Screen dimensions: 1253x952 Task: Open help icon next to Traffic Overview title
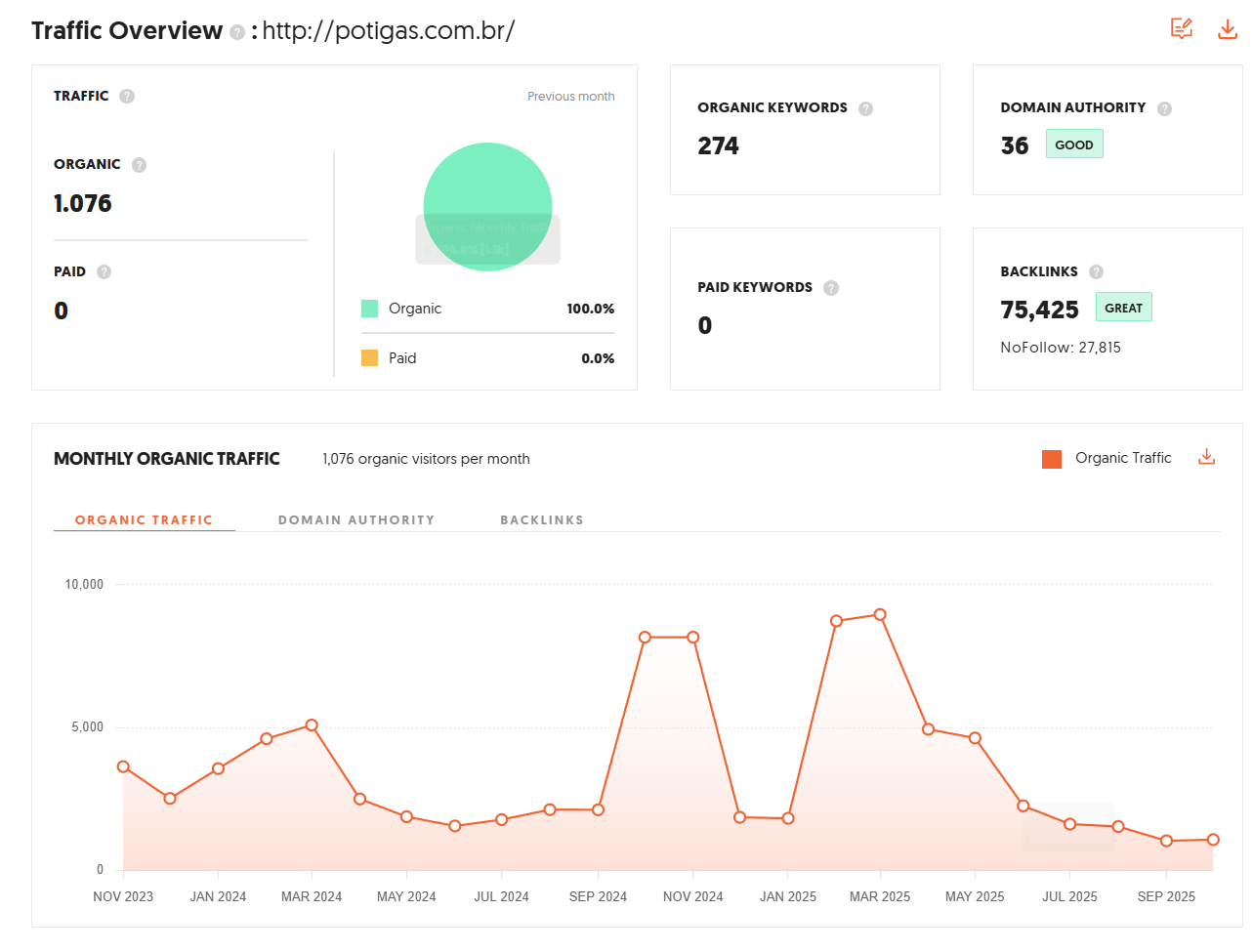coord(237,32)
